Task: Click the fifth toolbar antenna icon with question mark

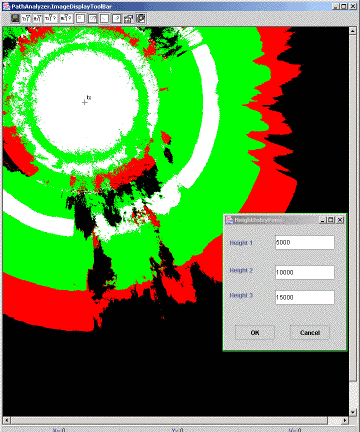Action: point(65,18)
